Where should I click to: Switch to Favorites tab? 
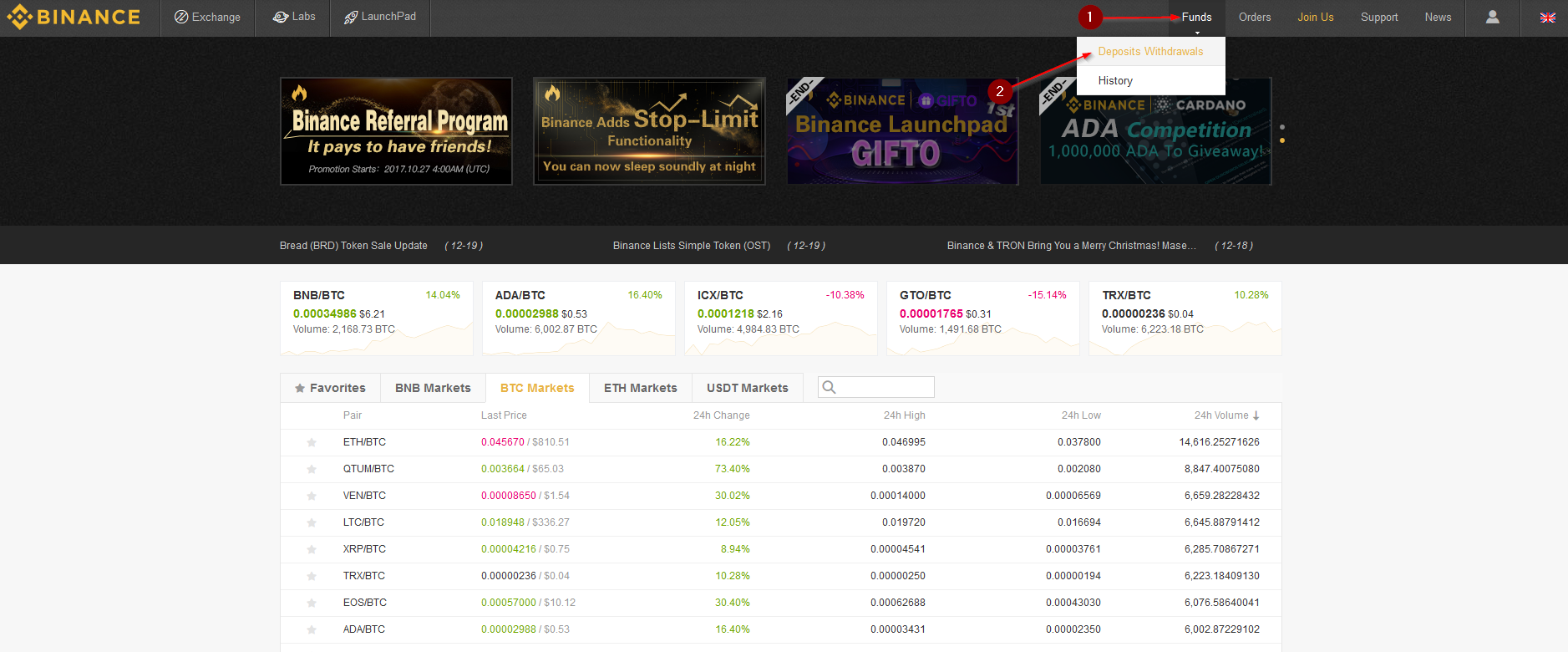tap(330, 388)
